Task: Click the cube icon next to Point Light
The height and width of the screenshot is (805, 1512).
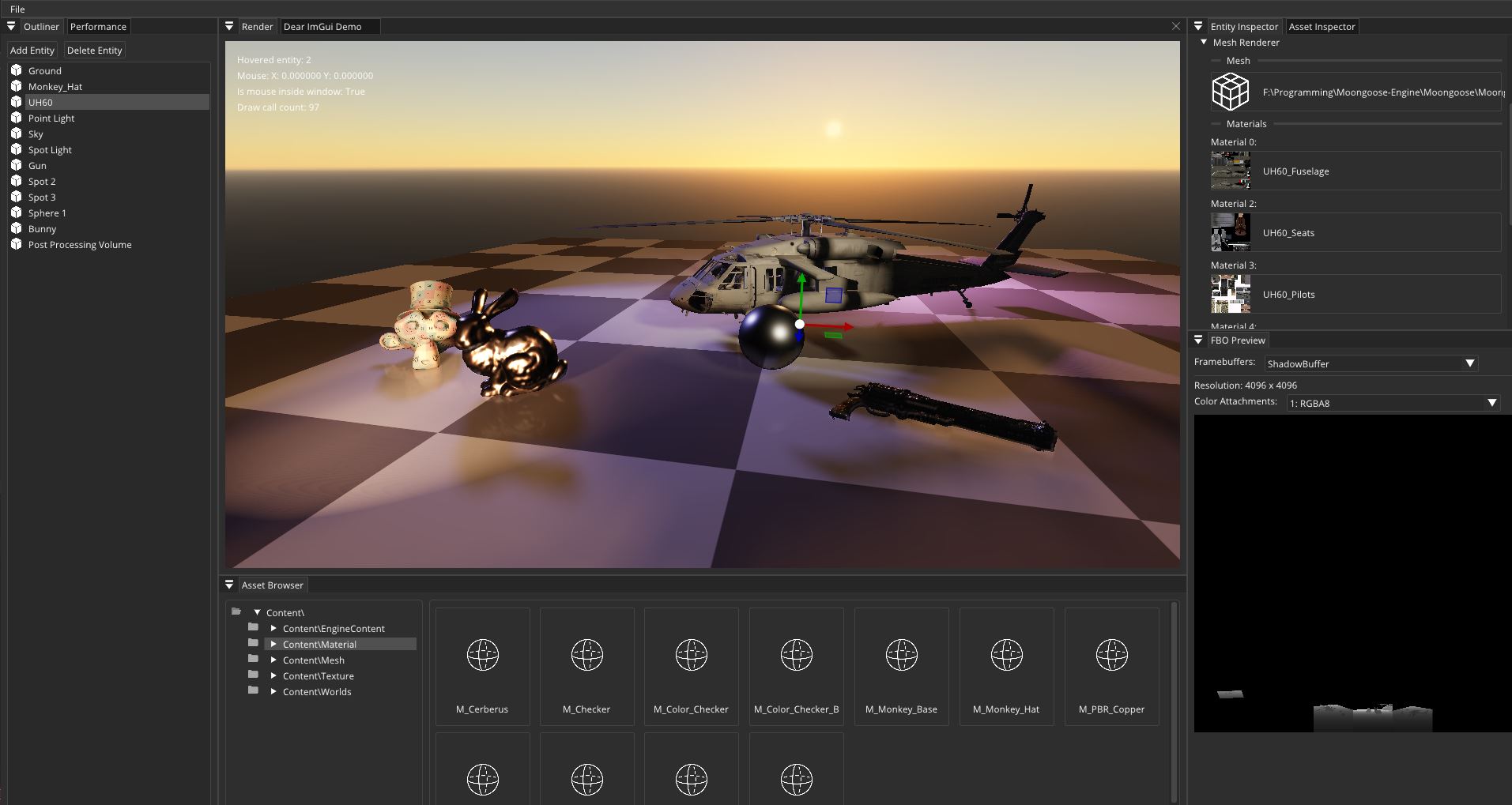Action: pos(16,118)
